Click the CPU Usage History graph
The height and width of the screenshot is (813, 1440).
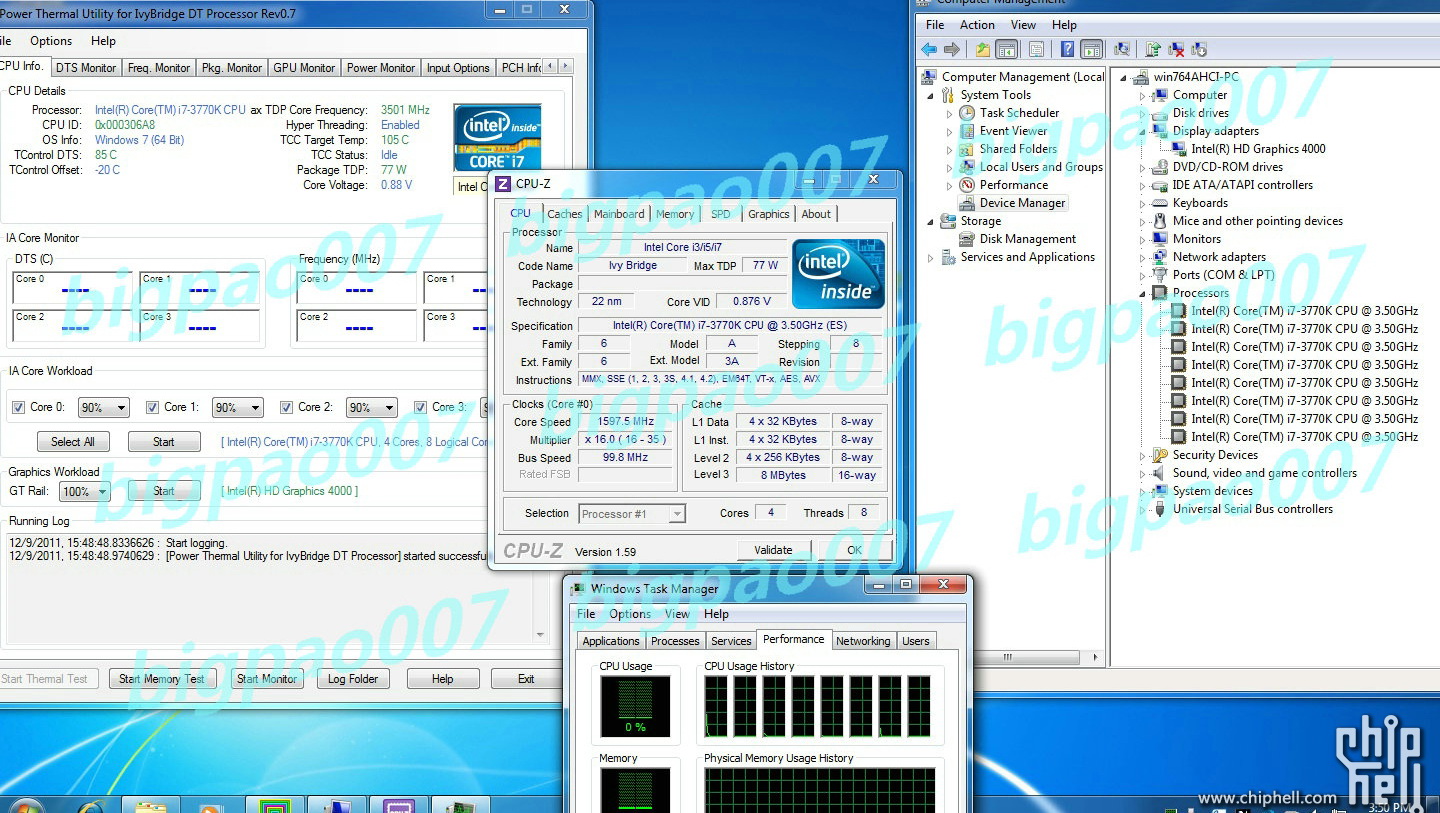[819, 706]
